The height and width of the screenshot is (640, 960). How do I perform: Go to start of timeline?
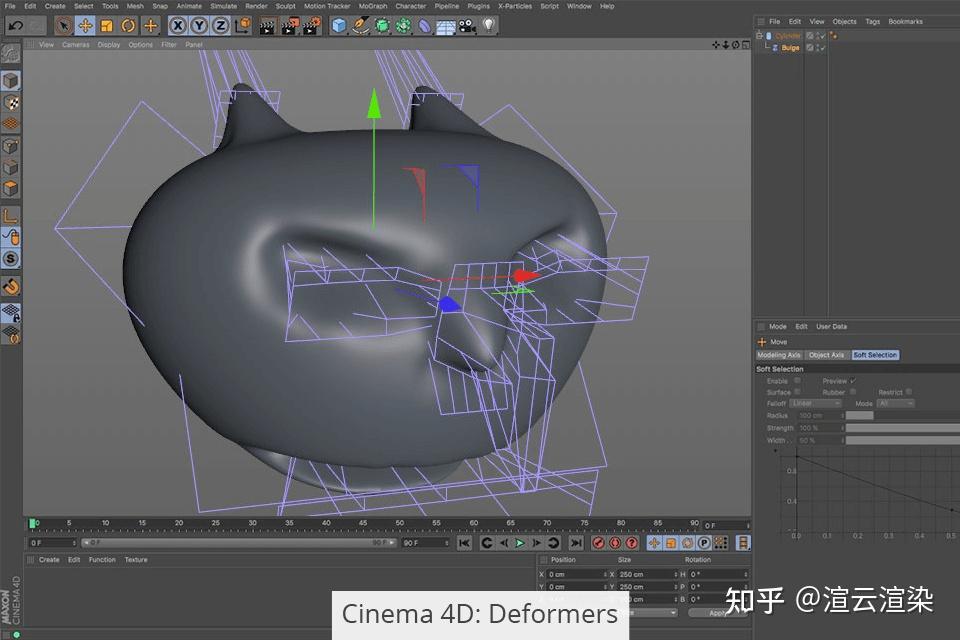coord(464,543)
